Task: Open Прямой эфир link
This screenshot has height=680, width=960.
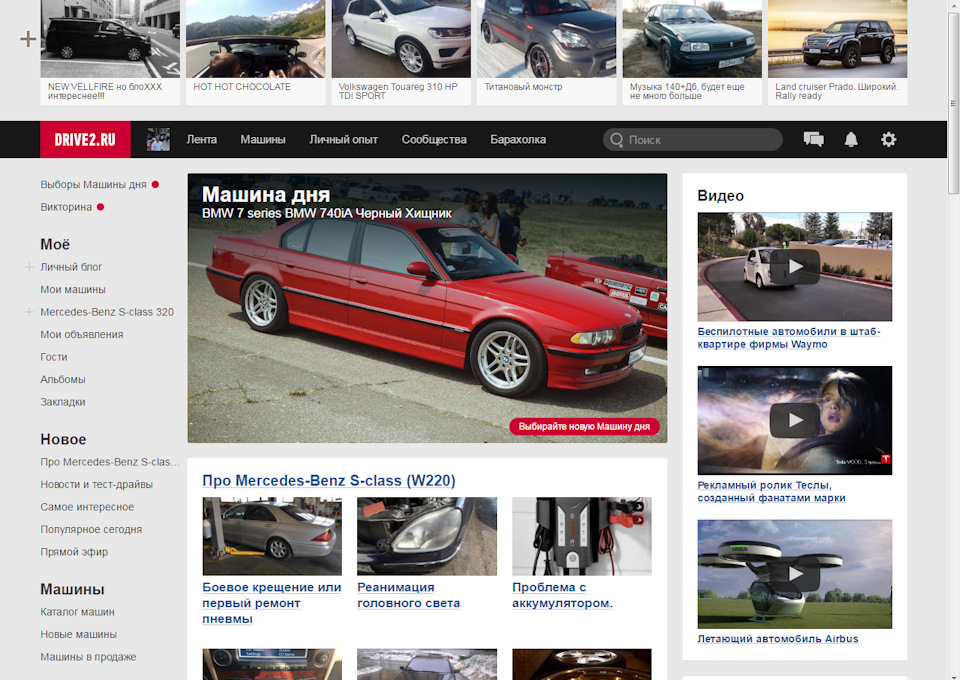Action: click(74, 552)
